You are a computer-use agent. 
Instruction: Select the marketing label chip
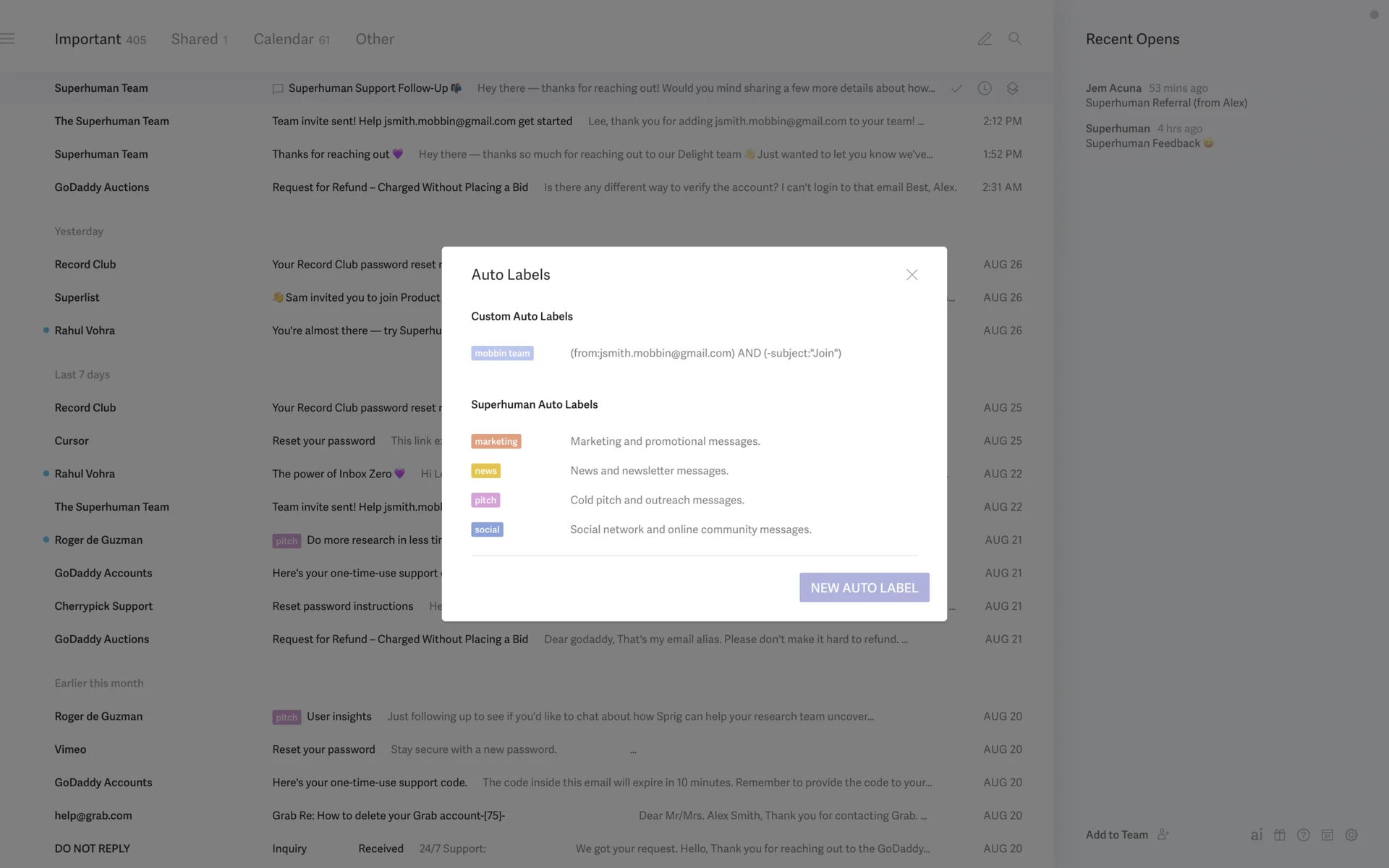pyautogui.click(x=496, y=441)
